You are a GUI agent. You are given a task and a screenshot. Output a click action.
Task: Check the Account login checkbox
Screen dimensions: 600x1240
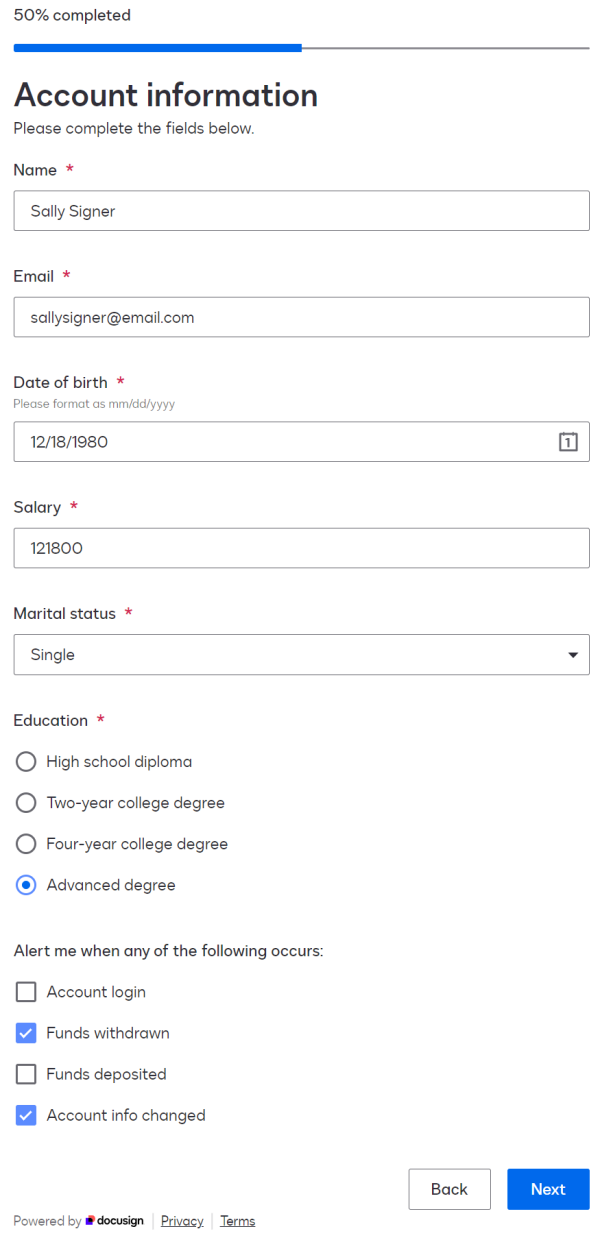[x=25, y=991]
